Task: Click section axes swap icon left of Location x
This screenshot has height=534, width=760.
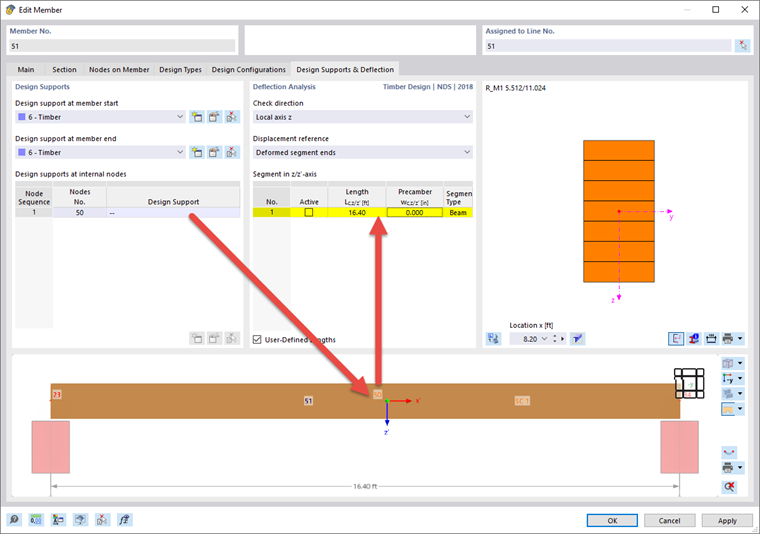Action: [x=493, y=339]
